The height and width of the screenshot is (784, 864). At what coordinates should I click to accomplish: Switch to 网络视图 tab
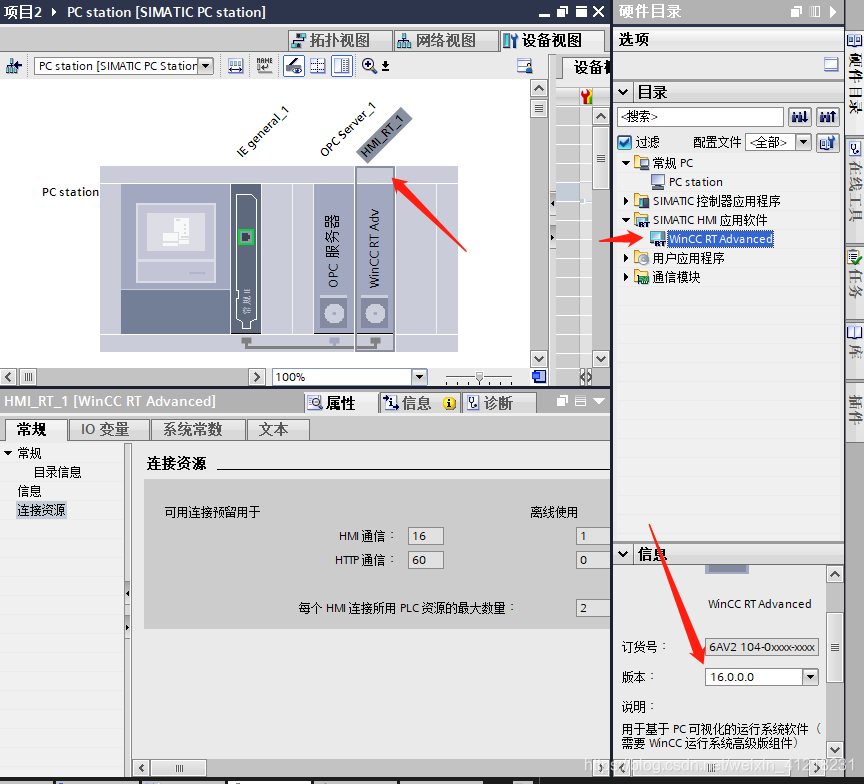pyautogui.click(x=445, y=40)
